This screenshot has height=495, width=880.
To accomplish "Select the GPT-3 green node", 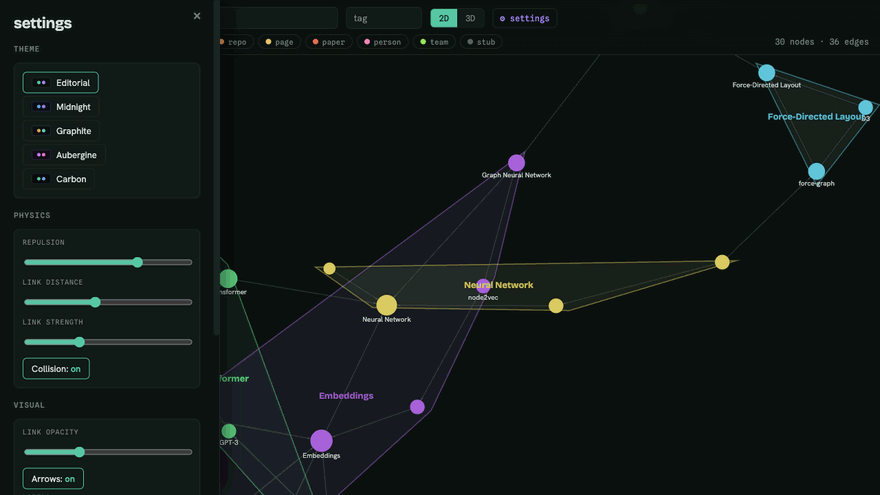I will coord(228,431).
